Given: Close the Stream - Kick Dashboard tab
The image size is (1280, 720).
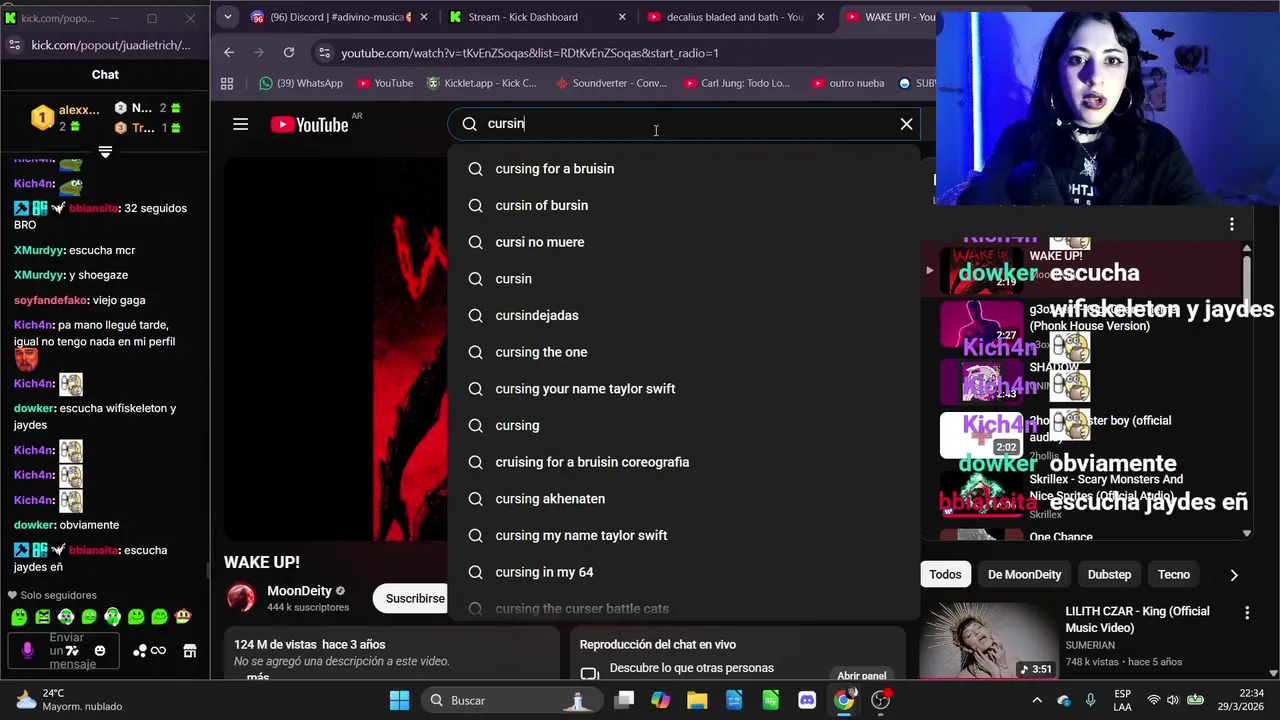Looking at the screenshot, I should point(622,17).
